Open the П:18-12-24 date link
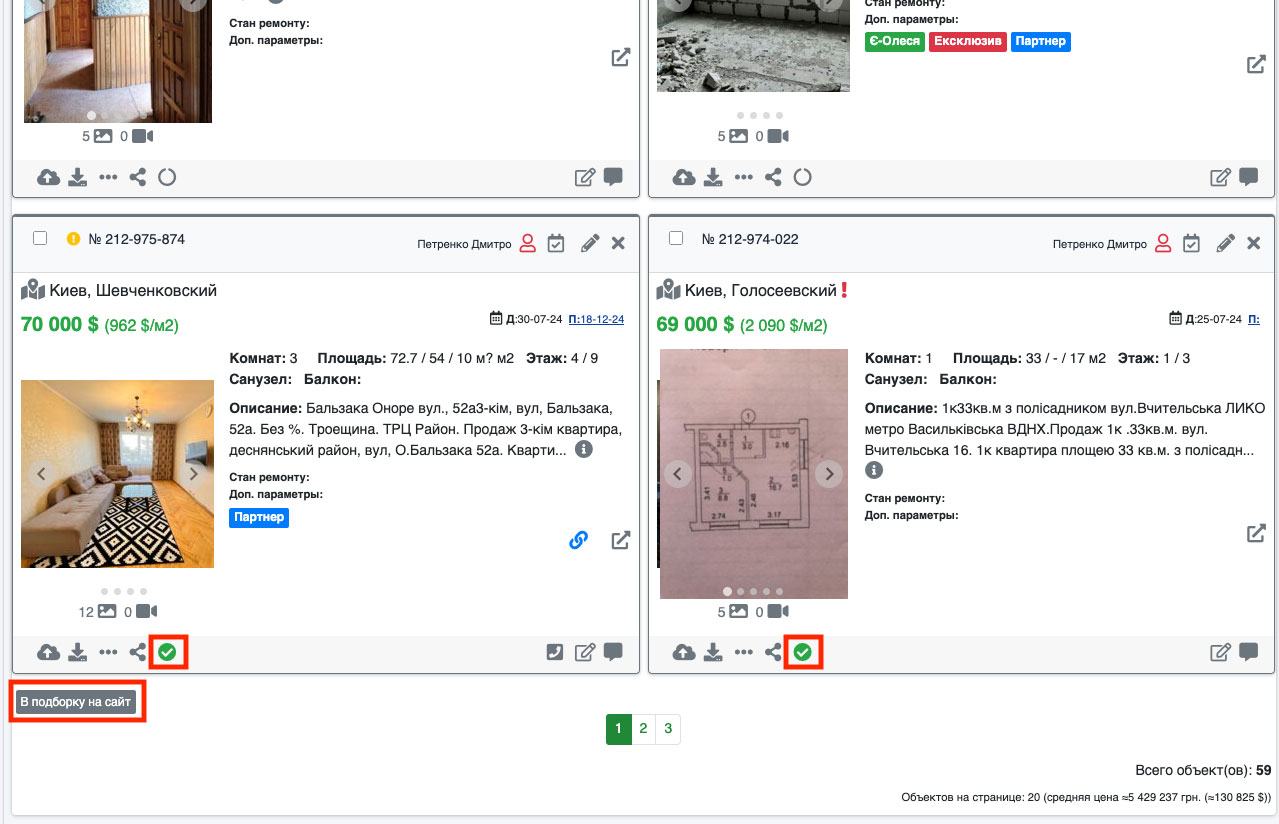Image resolution: width=1279 pixels, height=824 pixels. click(x=596, y=319)
